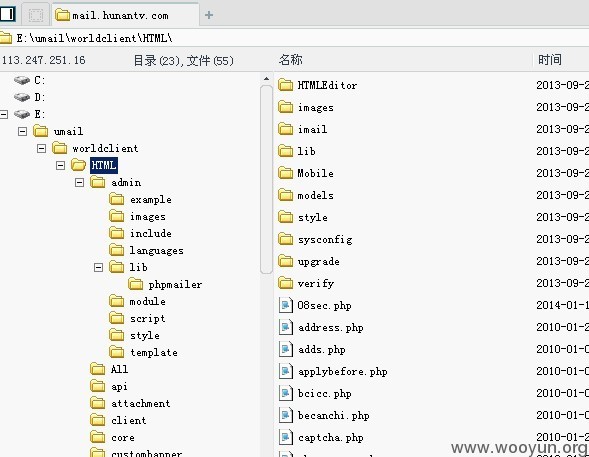This screenshot has width=589, height=457.
Task: Select the highlighted HTML tree item
Action: coord(104,165)
